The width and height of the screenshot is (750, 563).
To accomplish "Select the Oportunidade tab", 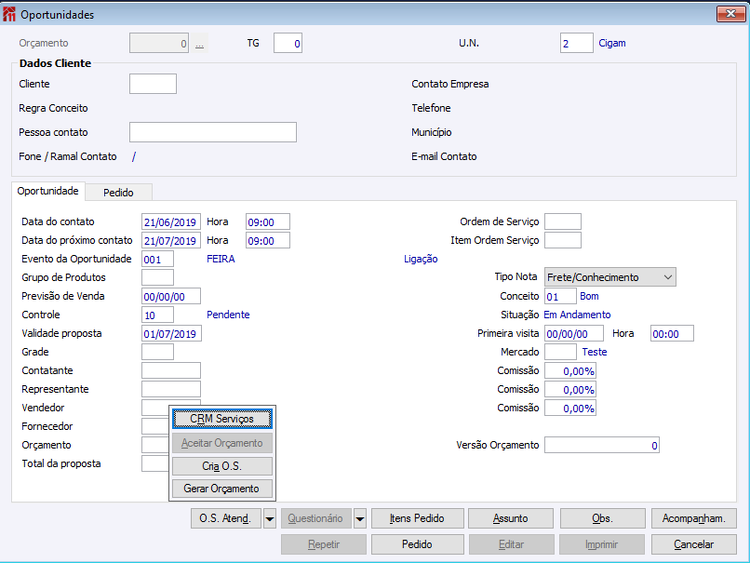I will click(48, 191).
